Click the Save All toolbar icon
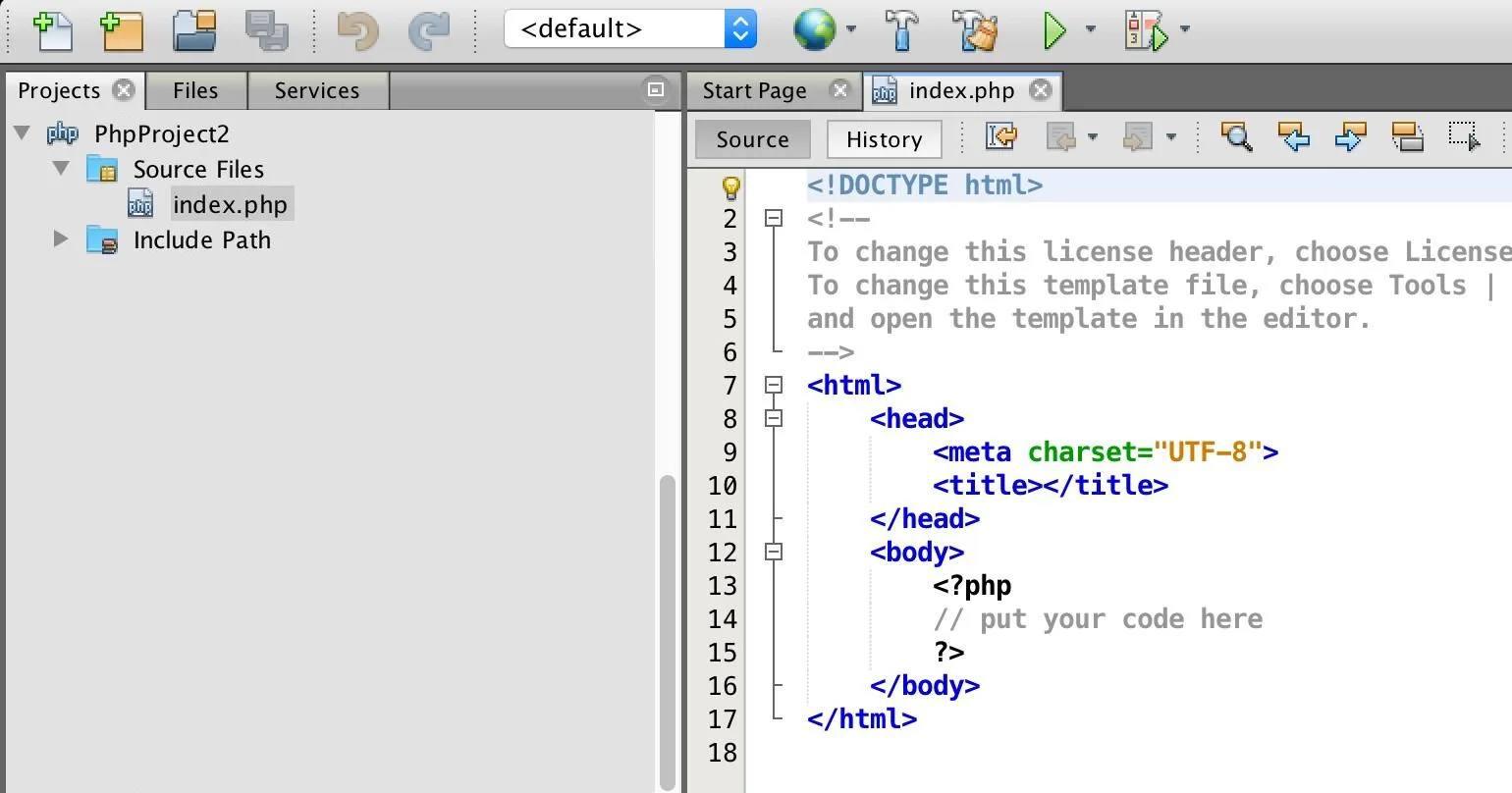Image resolution: width=1512 pixels, height=793 pixels. point(266,29)
